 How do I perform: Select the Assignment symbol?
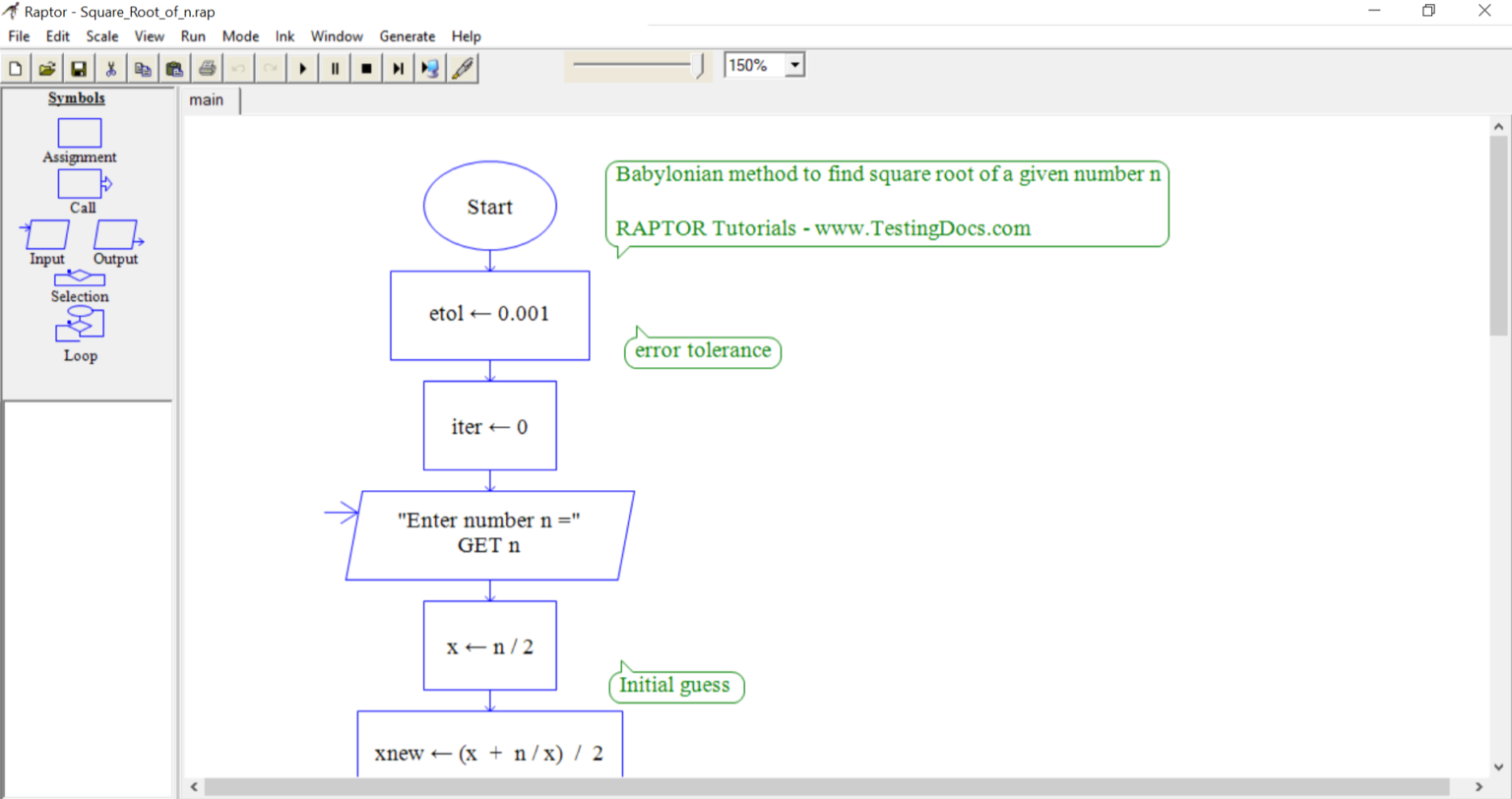(x=78, y=132)
